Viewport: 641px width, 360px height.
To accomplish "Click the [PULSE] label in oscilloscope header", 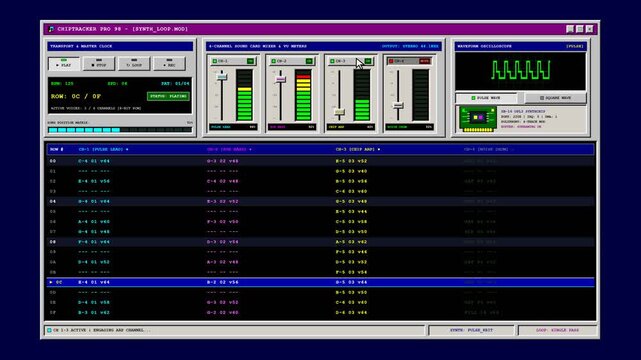I will point(575,46).
